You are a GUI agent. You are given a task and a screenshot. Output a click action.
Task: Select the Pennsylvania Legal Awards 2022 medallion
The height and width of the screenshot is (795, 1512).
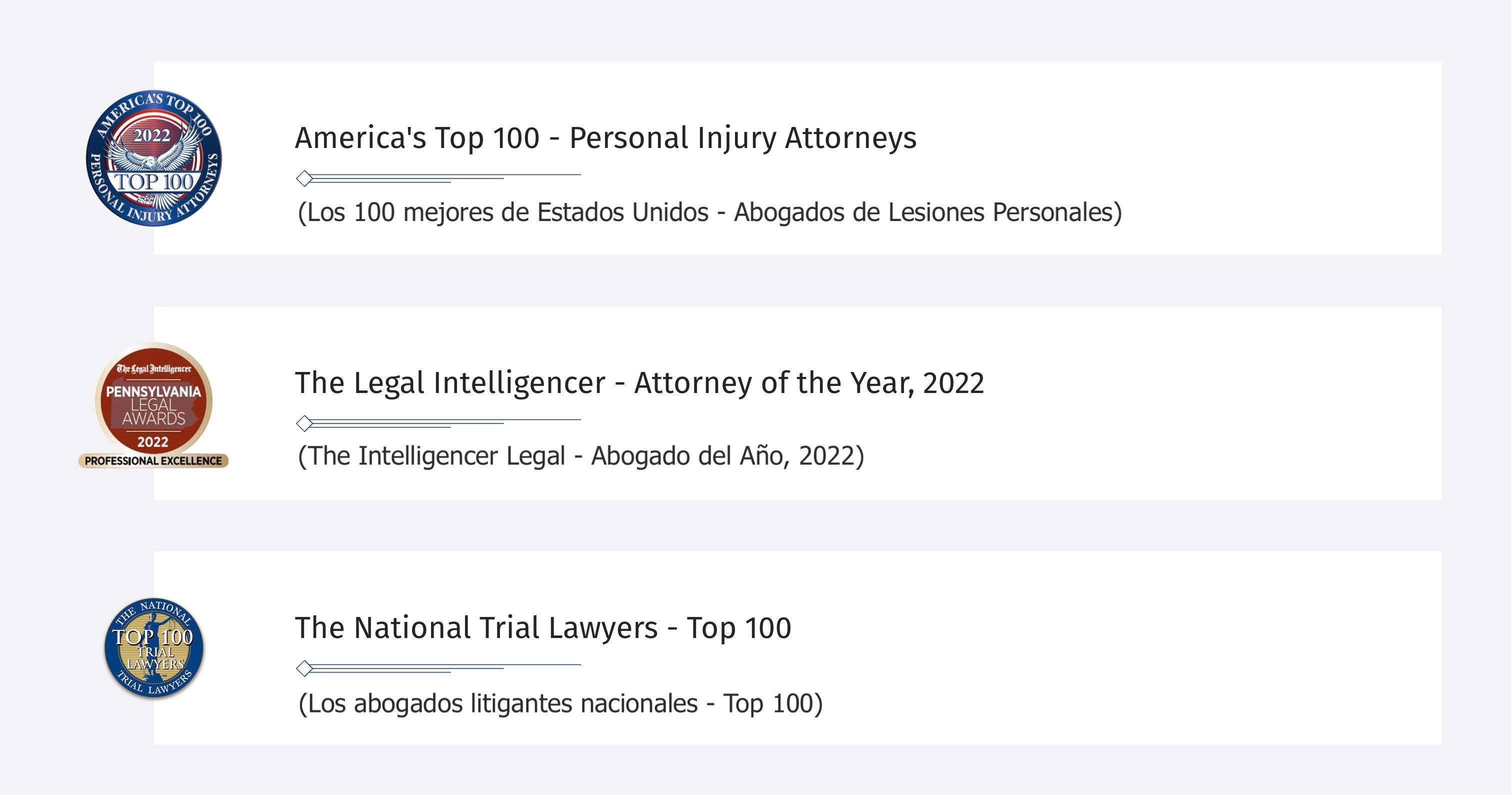click(x=154, y=405)
